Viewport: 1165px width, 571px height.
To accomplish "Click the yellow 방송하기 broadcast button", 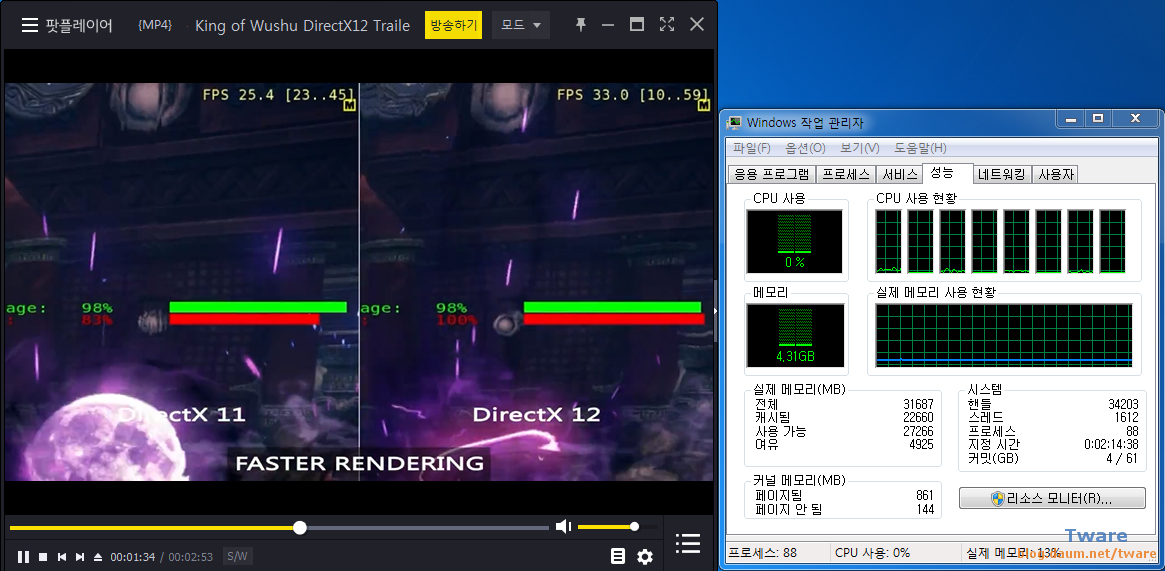I will point(453,25).
